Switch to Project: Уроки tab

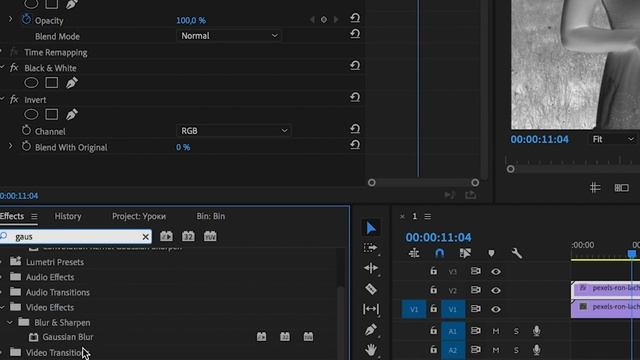139,216
